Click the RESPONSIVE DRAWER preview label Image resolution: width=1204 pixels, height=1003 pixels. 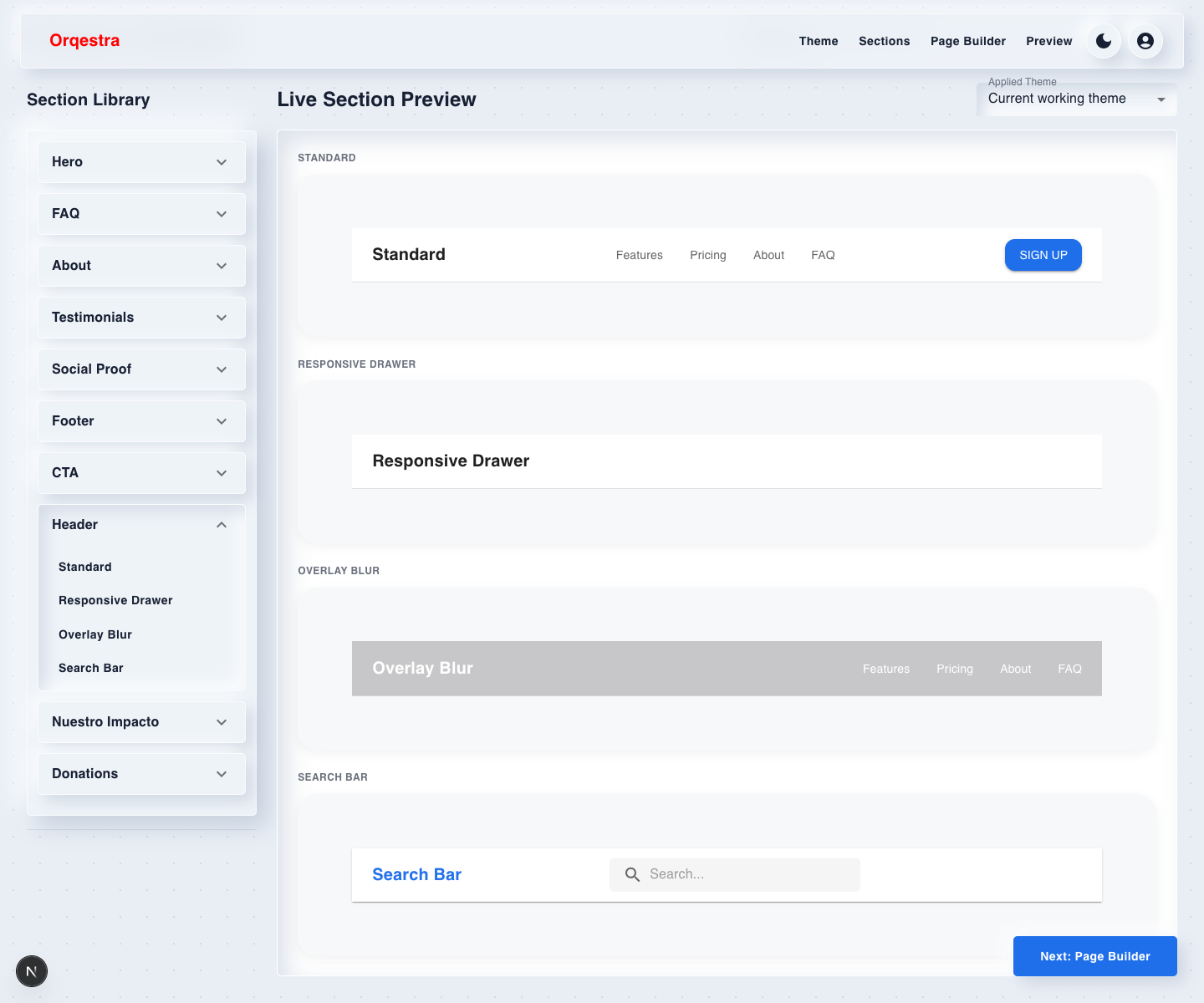click(x=357, y=364)
